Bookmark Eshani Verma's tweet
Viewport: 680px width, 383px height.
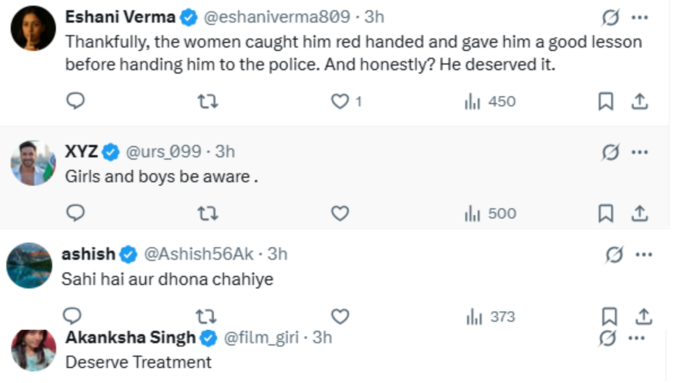[606, 101]
